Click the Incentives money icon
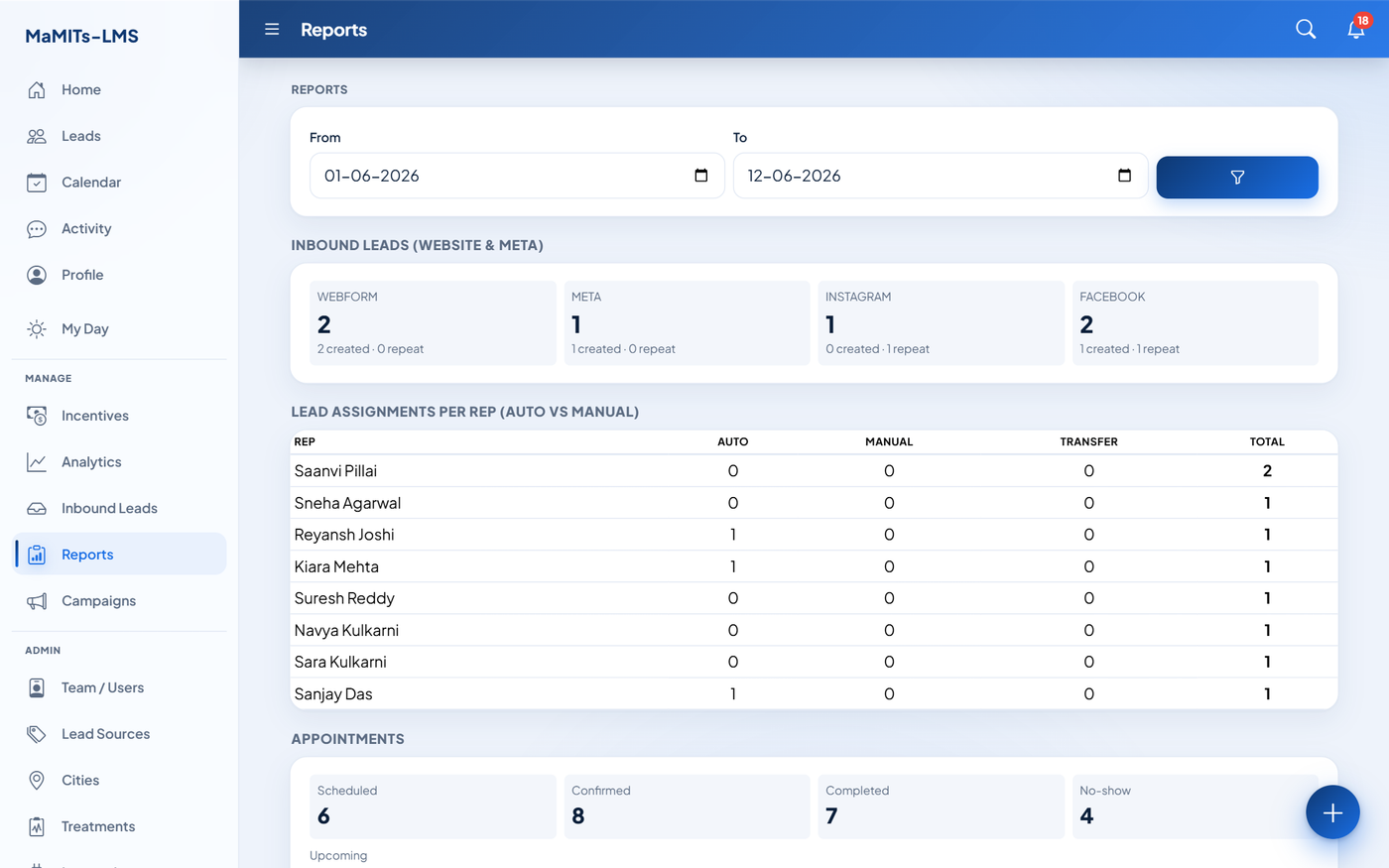The width and height of the screenshot is (1389, 868). coord(37,416)
